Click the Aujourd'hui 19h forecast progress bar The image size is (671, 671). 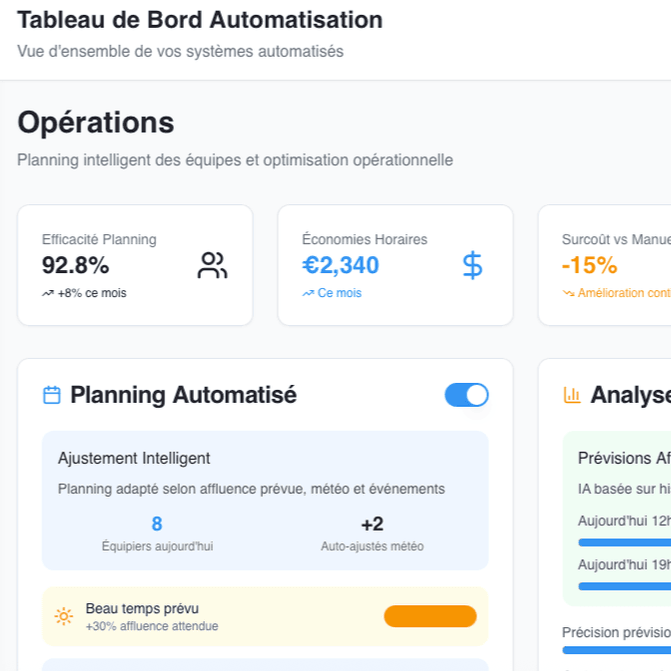coord(624,586)
